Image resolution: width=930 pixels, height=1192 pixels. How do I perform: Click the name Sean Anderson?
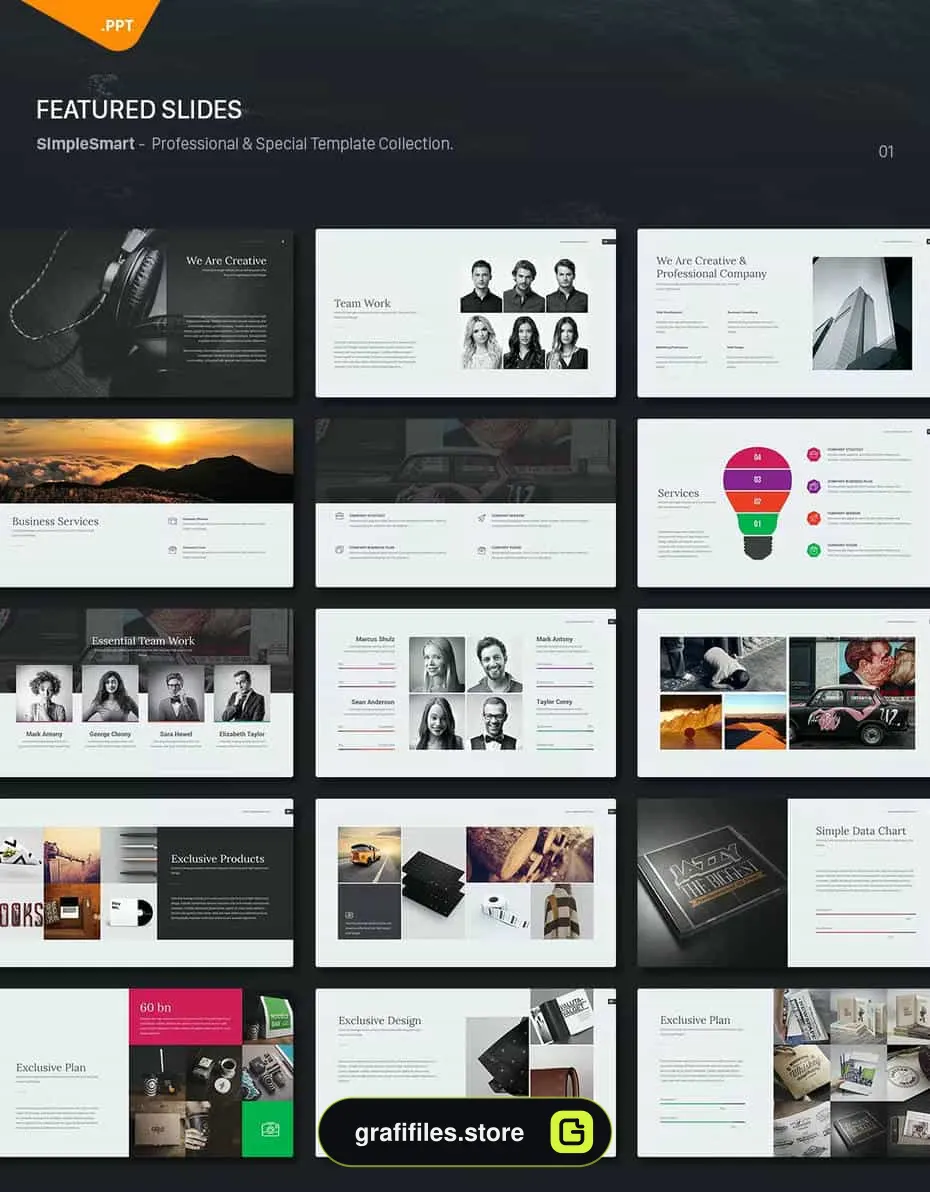[x=373, y=702]
